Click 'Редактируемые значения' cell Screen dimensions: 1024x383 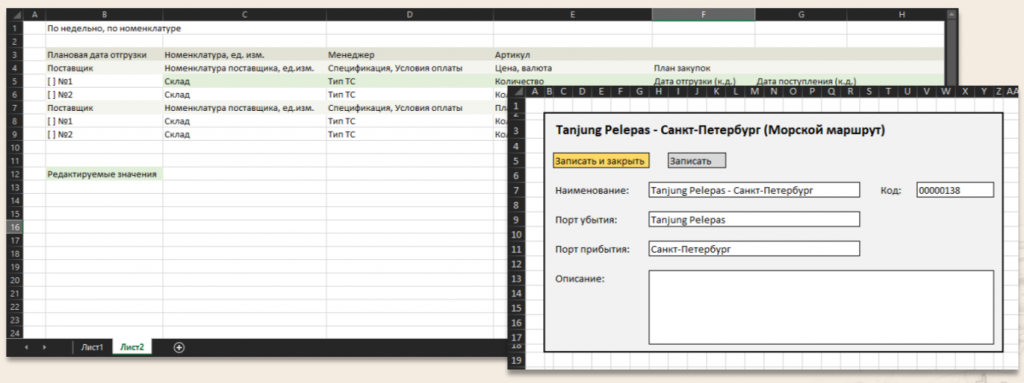click(x=104, y=174)
